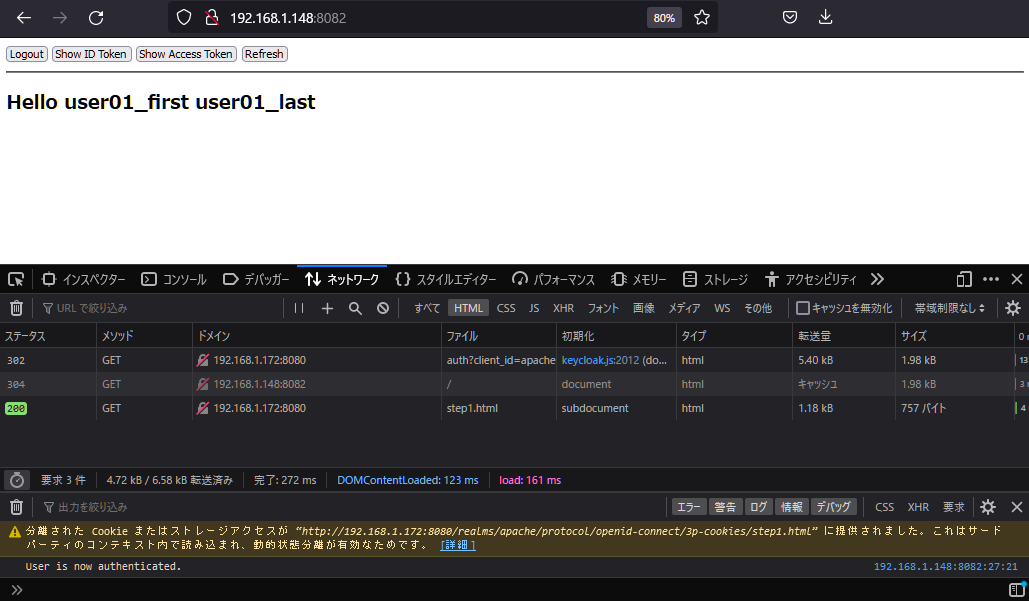Viewport: 1029px width, 601px height.
Task: Switch to the コンソール tab
Action: click(174, 279)
